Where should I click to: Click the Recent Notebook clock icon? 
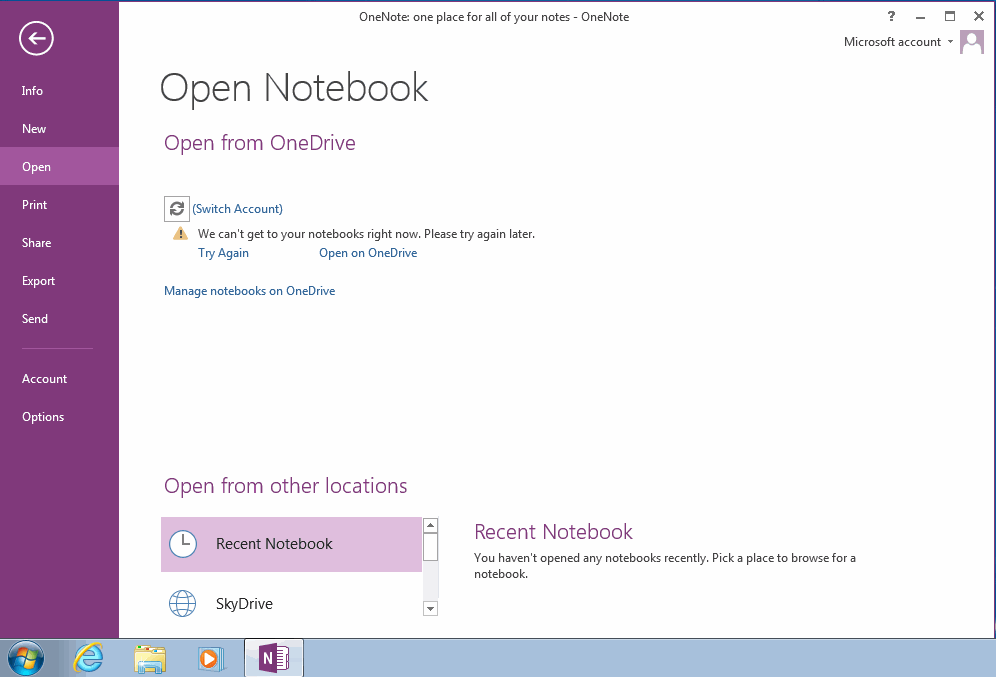coord(183,544)
